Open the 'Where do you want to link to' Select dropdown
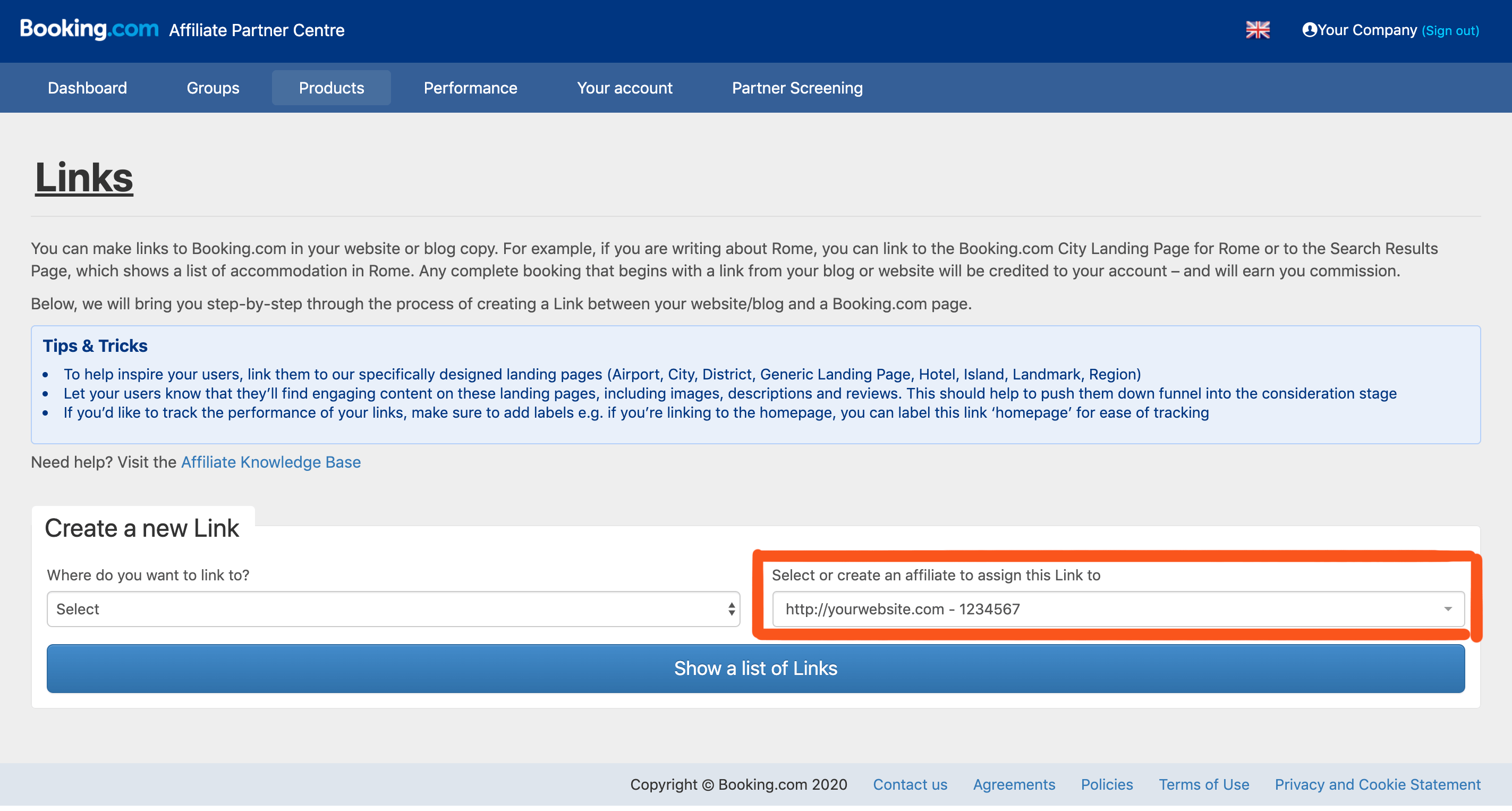1512x811 pixels. (x=393, y=609)
